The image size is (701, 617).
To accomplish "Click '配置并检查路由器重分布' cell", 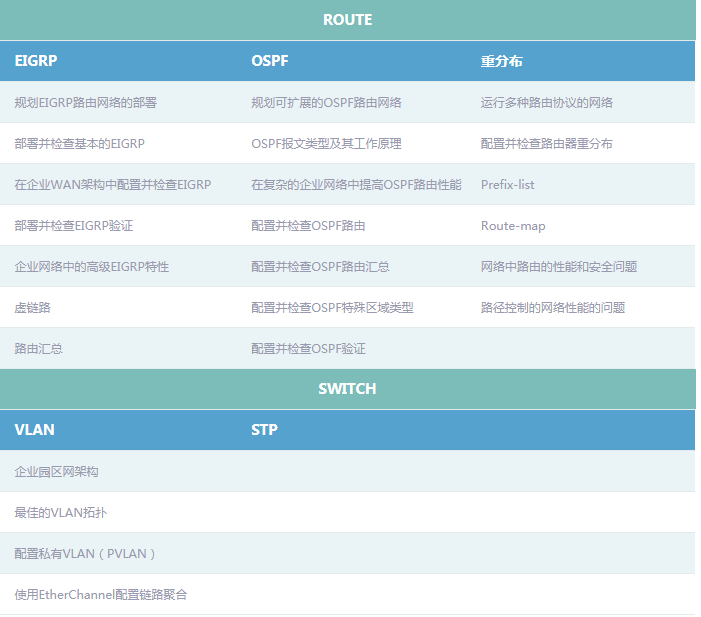I will [546, 144].
